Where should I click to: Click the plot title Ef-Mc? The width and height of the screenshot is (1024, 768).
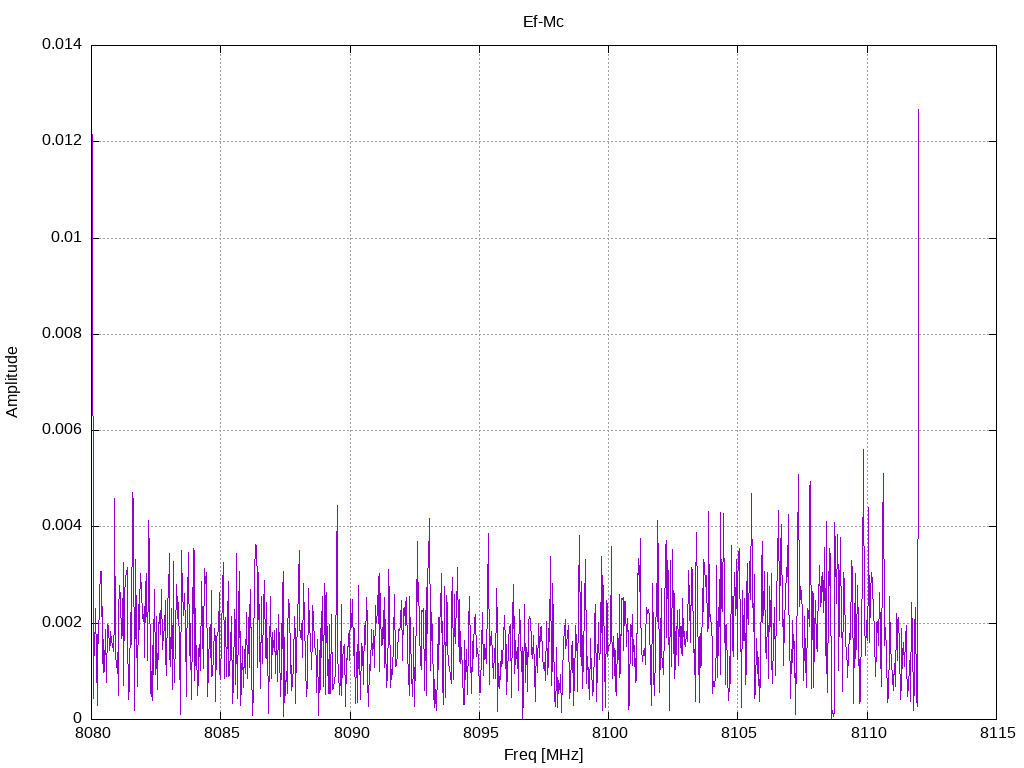click(543, 21)
